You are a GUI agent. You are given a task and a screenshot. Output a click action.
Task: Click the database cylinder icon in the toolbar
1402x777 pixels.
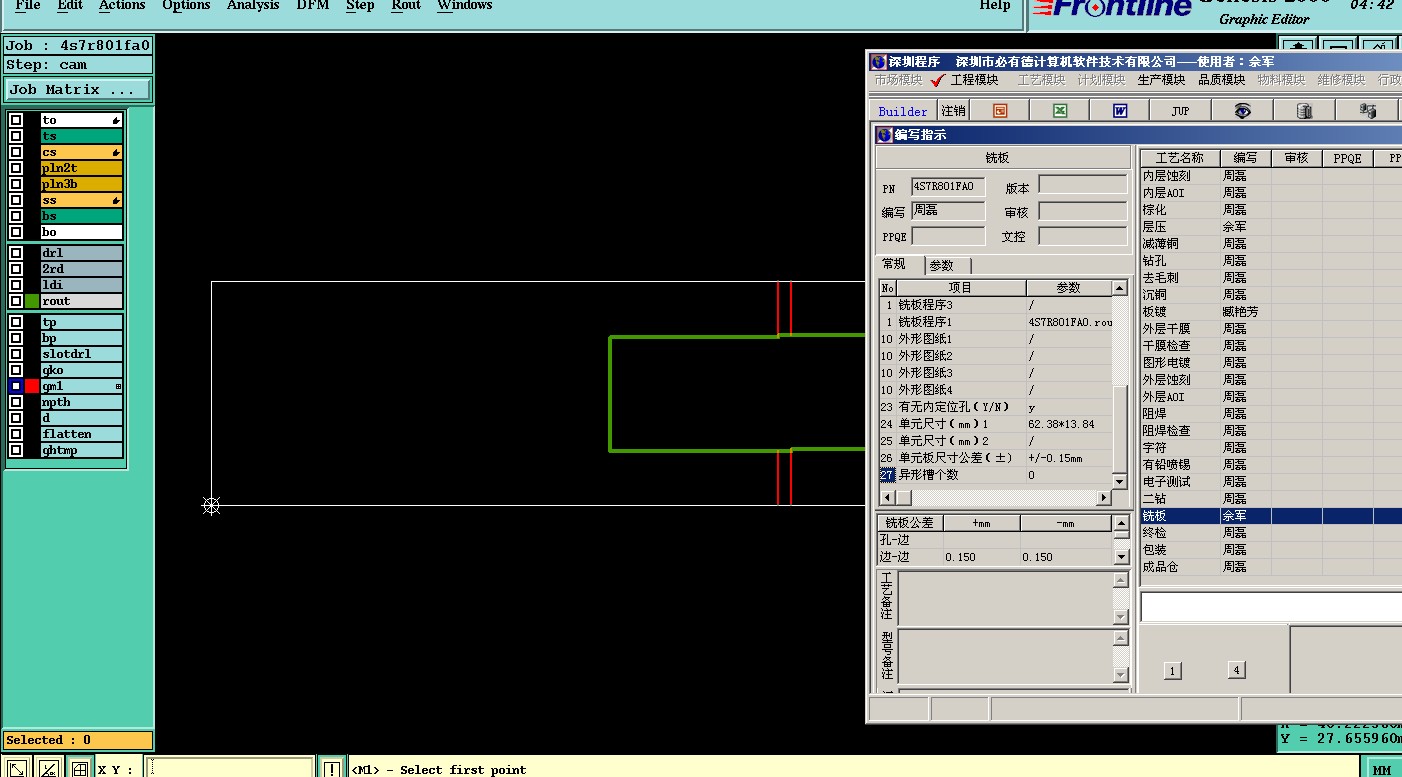click(1304, 111)
